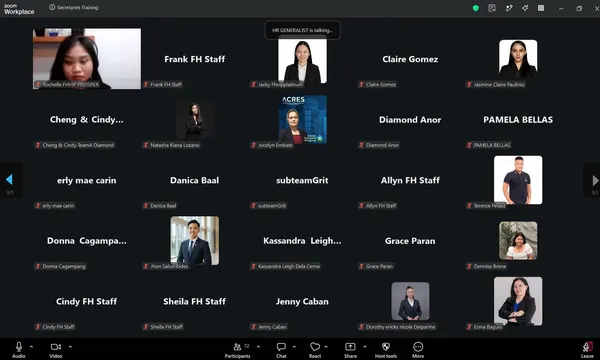Click the large 'Allyn FH Staff' tile name
Image resolution: width=600 pixels, height=360 pixels.
(x=410, y=180)
